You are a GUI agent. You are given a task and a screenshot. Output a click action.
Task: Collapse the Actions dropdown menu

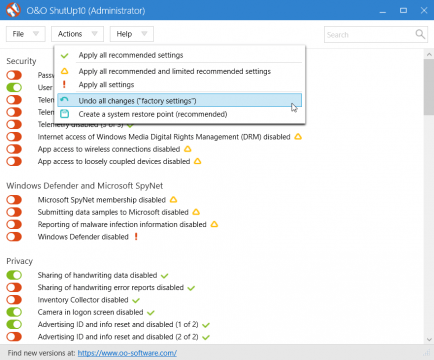[77, 34]
